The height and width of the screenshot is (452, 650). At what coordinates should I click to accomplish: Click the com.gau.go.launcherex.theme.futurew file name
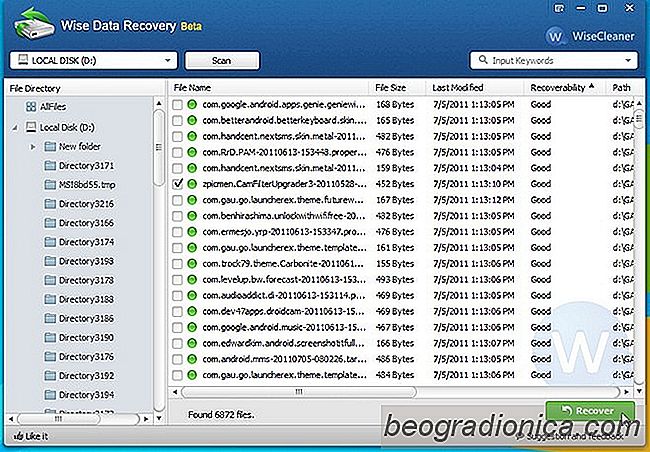click(284, 200)
